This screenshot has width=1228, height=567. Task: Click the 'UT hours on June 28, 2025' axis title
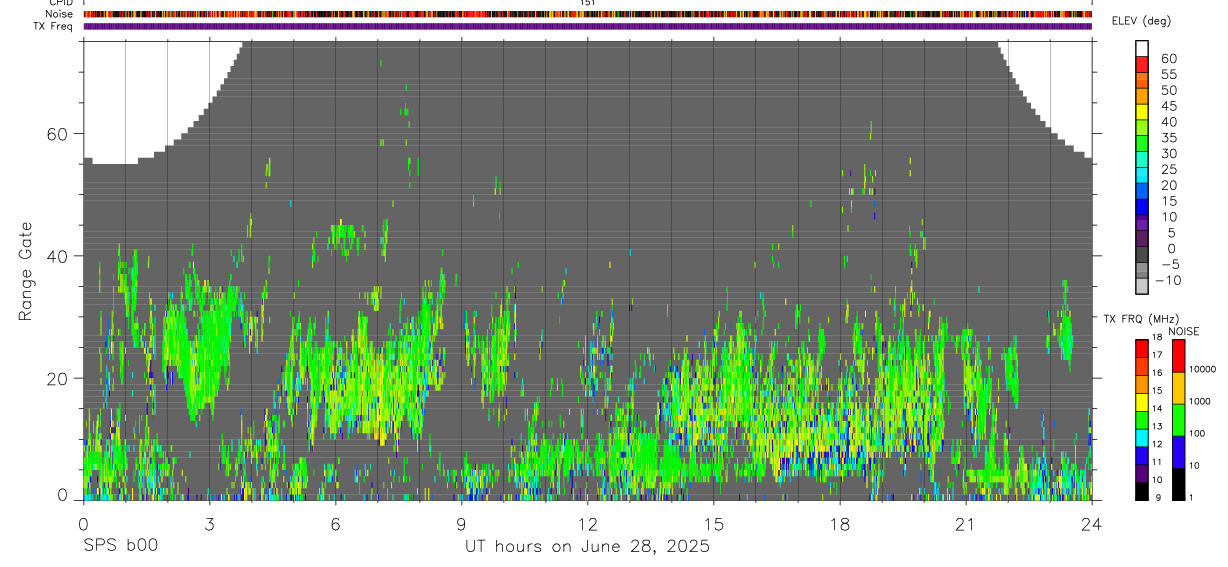586,547
